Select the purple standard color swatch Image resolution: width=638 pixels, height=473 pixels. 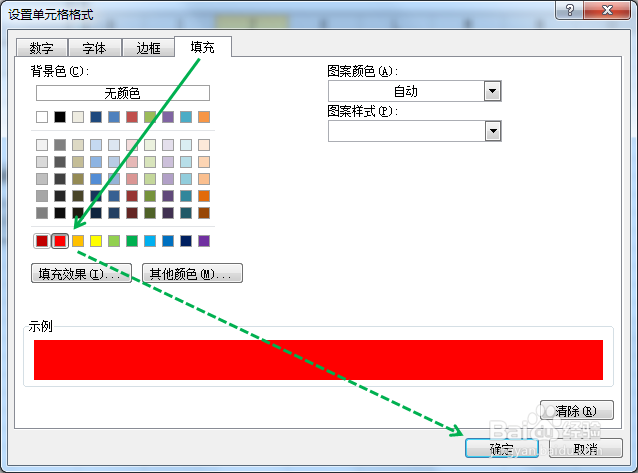(x=204, y=241)
